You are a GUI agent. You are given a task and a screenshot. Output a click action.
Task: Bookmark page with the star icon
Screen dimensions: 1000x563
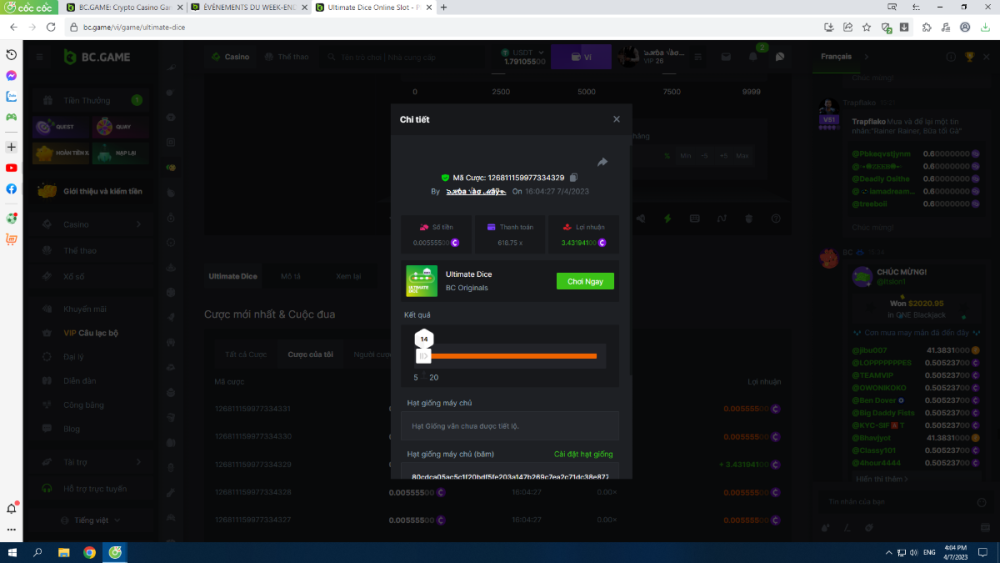tap(866, 27)
